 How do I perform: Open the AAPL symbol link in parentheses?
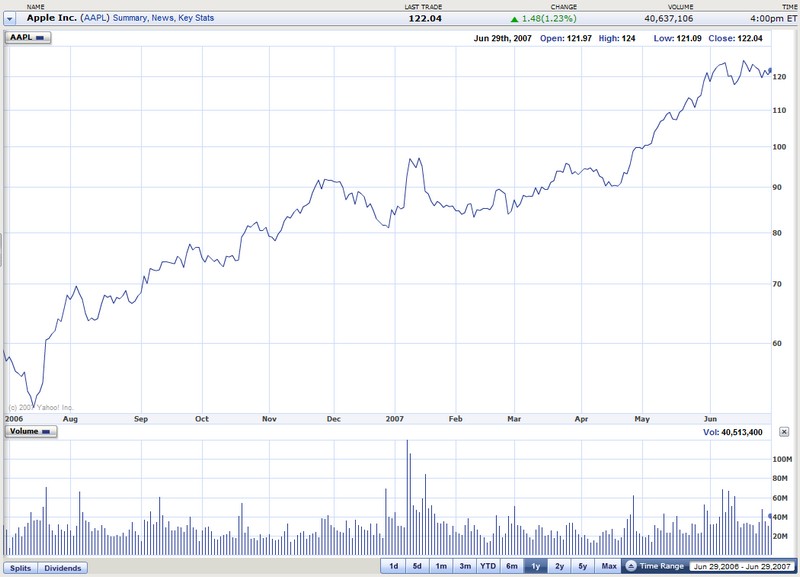95,18
